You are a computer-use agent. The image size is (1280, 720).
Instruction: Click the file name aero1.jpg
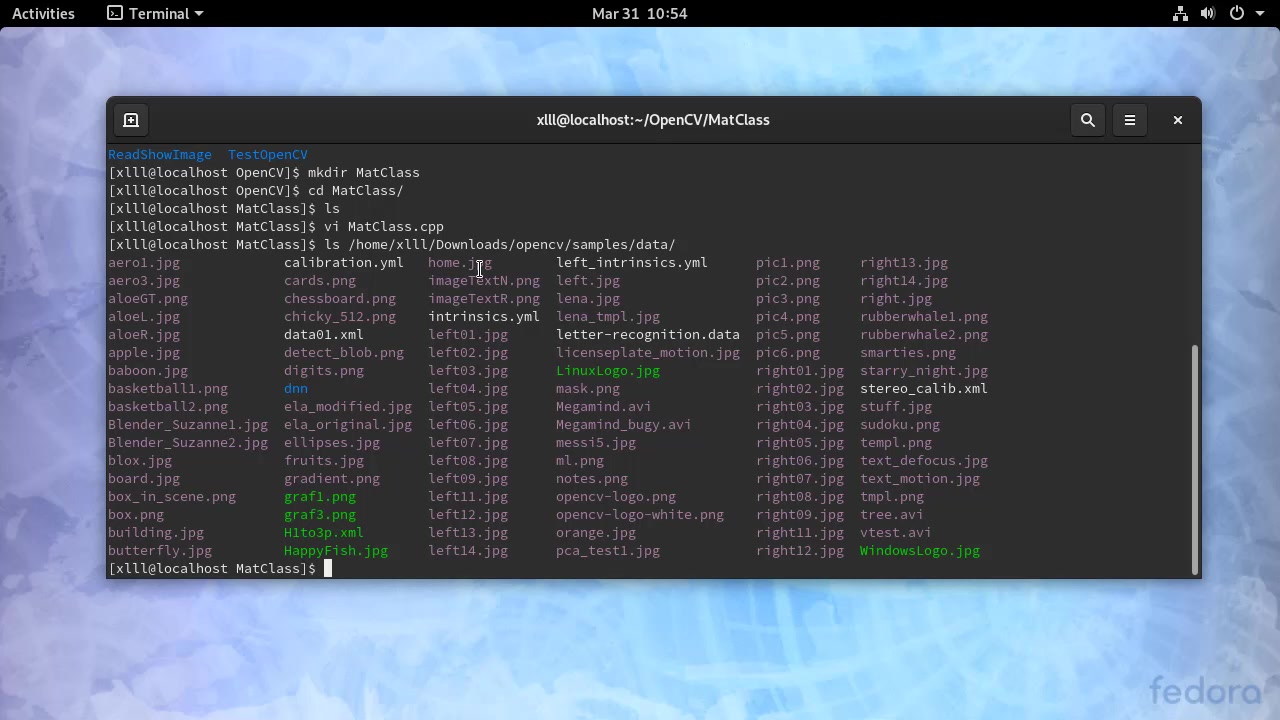coord(144,263)
